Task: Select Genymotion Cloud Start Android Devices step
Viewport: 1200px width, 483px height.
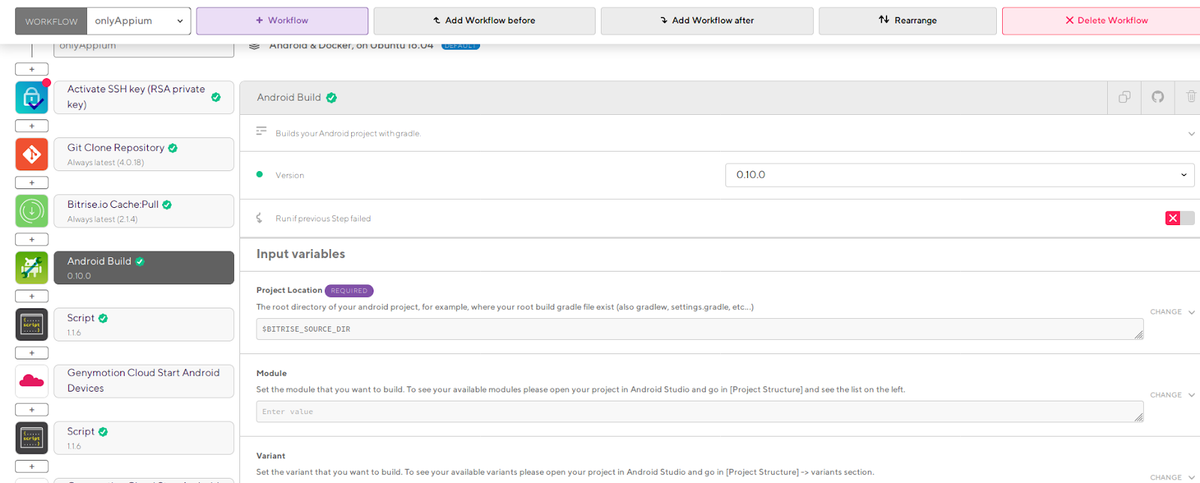Action: point(144,381)
